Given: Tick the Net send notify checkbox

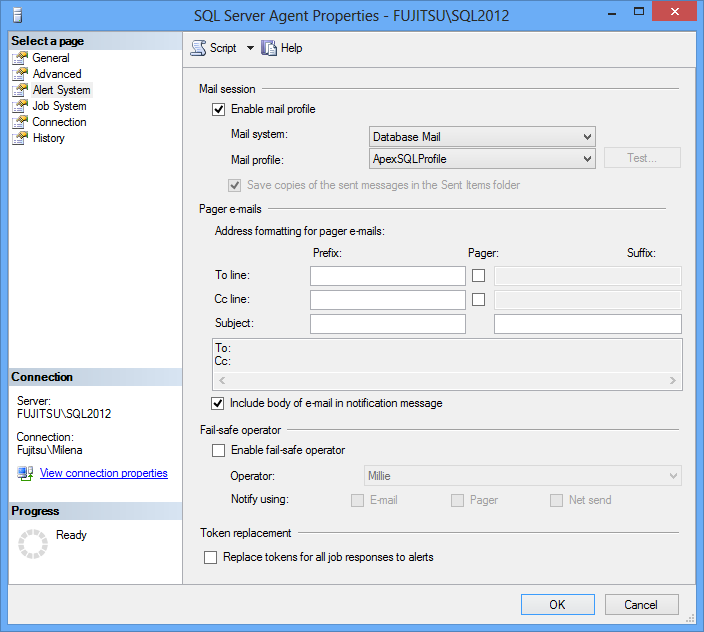Looking at the screenshot, I should point(557,500).
